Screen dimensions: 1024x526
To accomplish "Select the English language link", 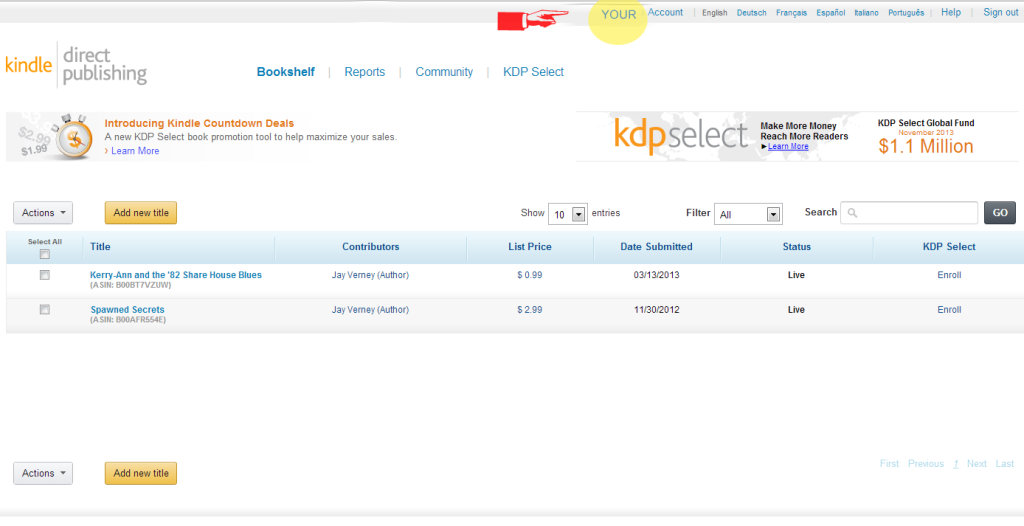I will pyautogui.click(x=714, y=12).
